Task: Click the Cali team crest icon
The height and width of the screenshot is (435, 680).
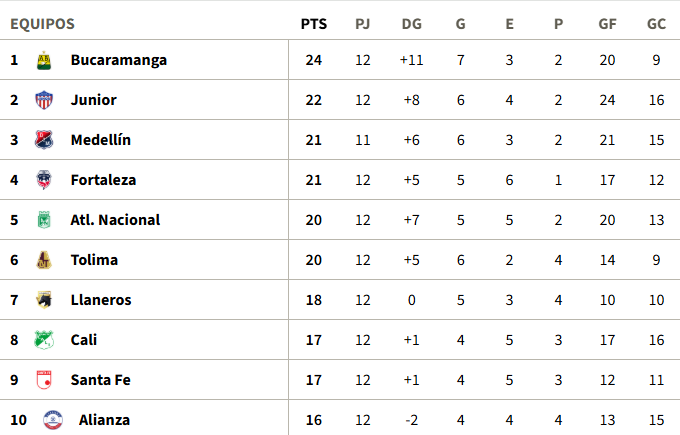Action: pyautogui.click(x=44, y=340)
